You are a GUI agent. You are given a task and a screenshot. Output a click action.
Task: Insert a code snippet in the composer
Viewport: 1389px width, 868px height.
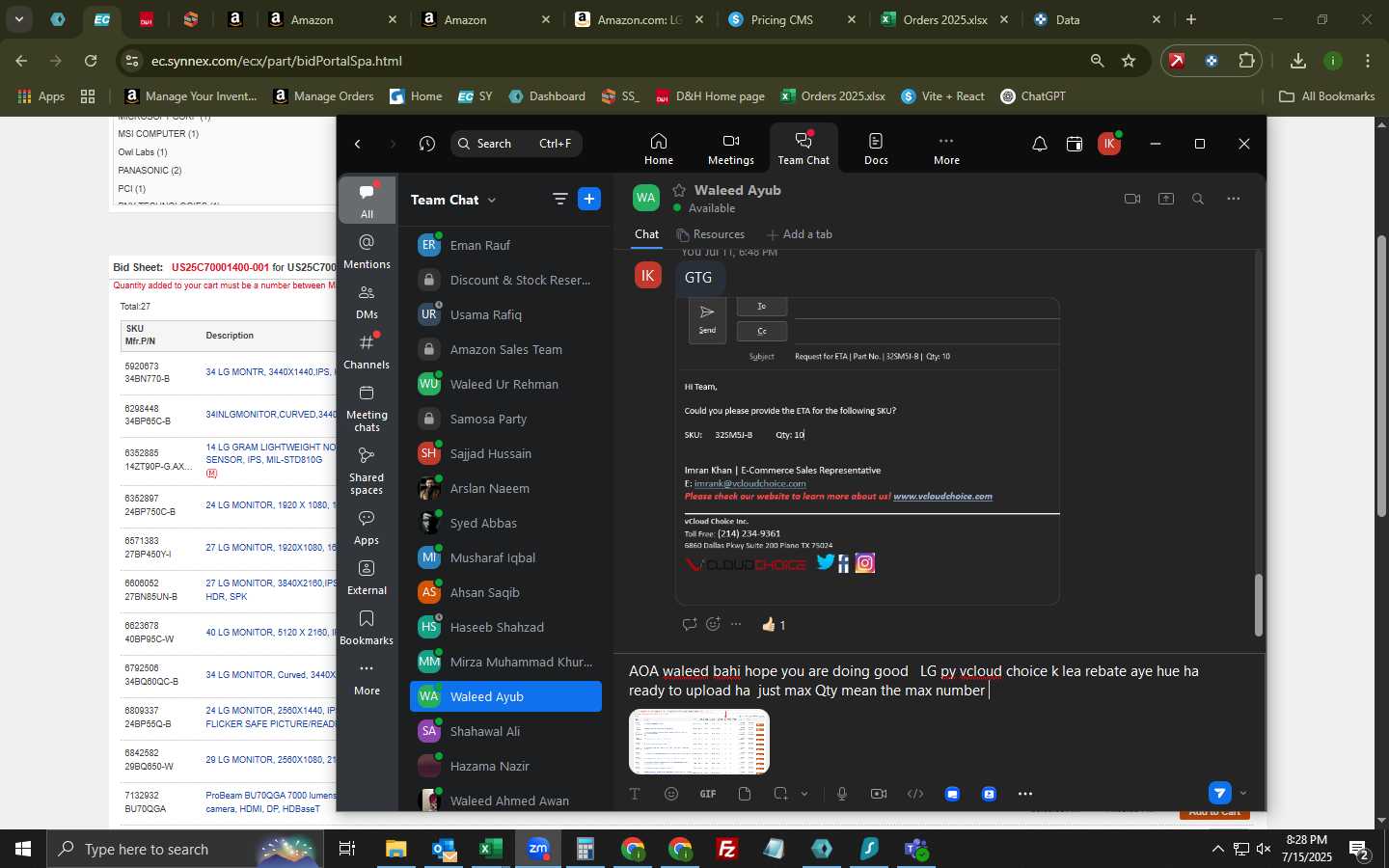[x=915, y=794]
